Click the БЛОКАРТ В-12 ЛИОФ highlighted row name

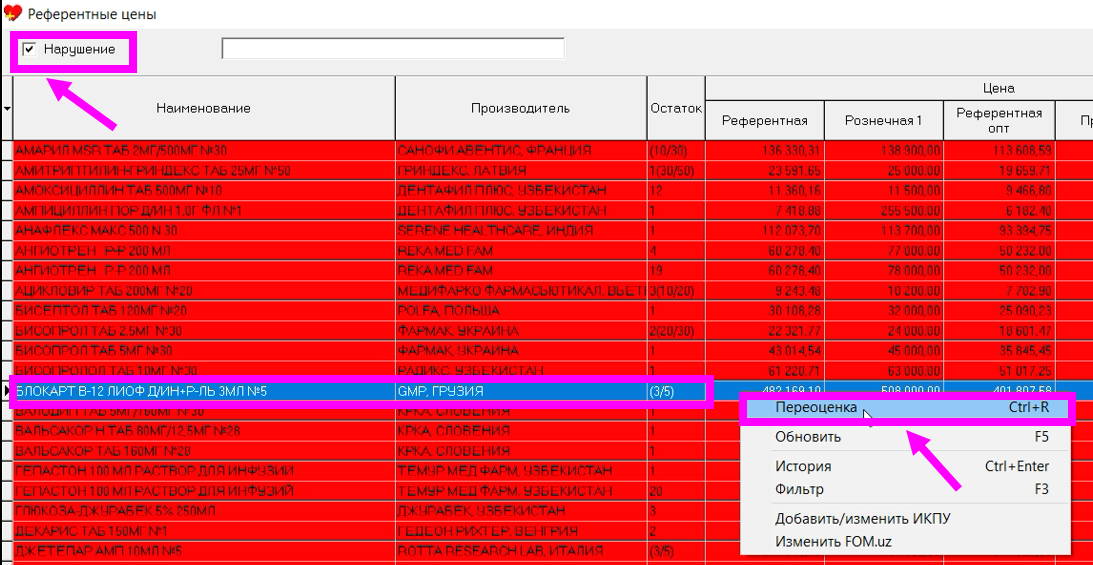coord(204,392)
